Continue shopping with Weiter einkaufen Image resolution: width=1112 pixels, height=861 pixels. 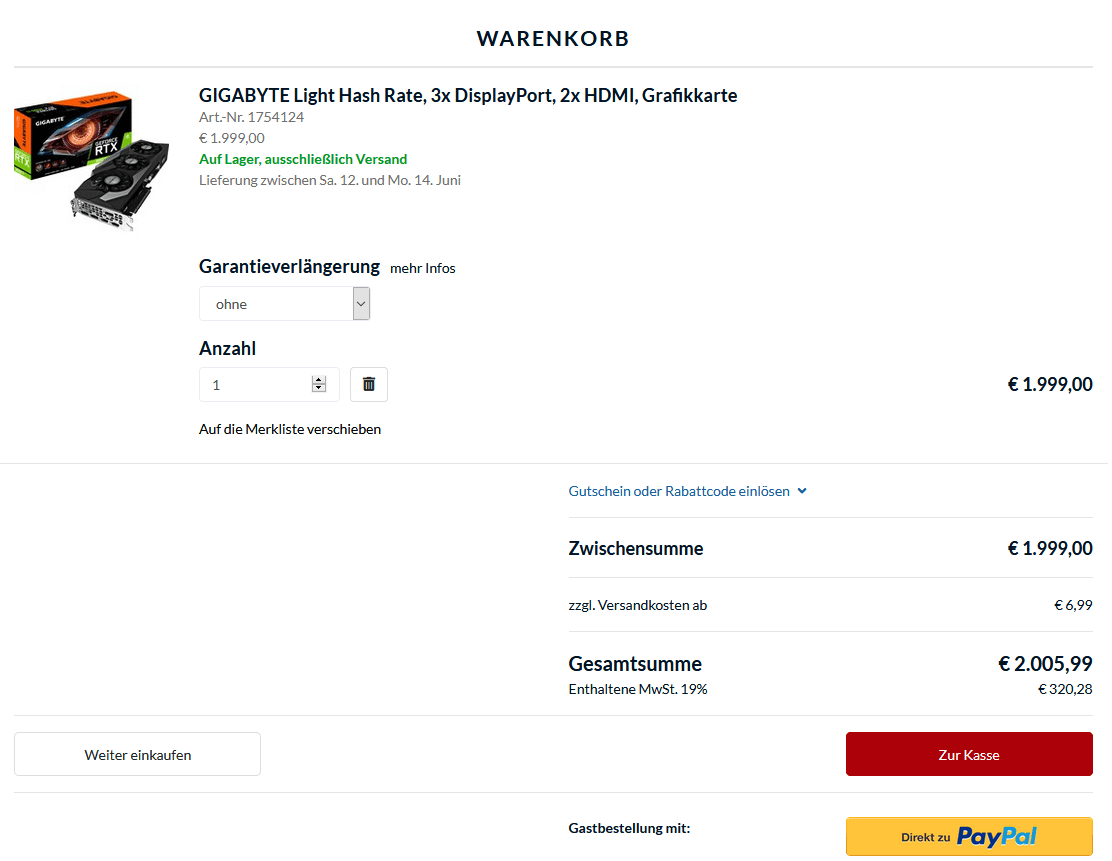pyautogui.click(x=138, y=755)
